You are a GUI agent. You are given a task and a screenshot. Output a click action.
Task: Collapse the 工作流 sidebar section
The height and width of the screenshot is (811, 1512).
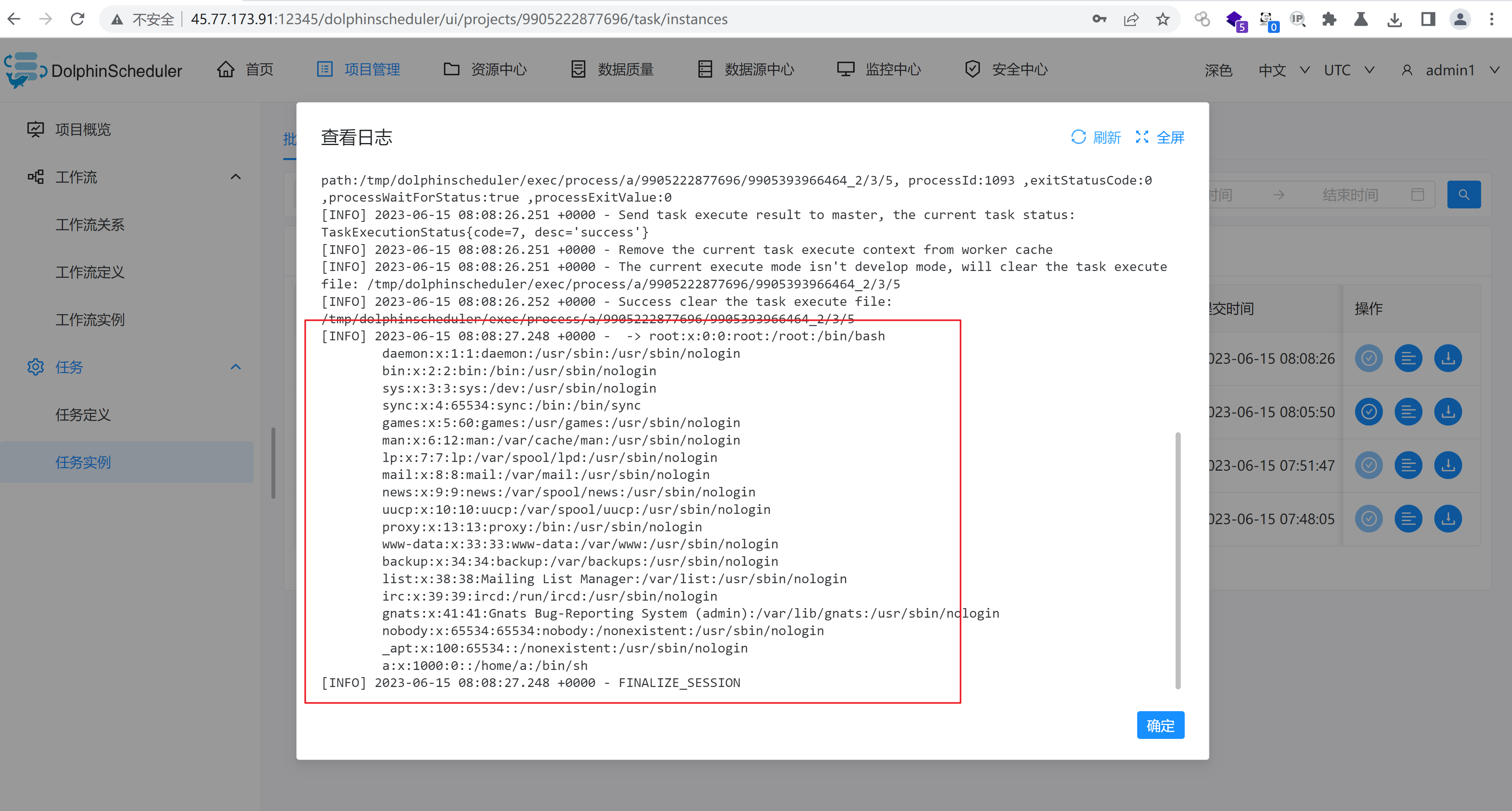235,177
